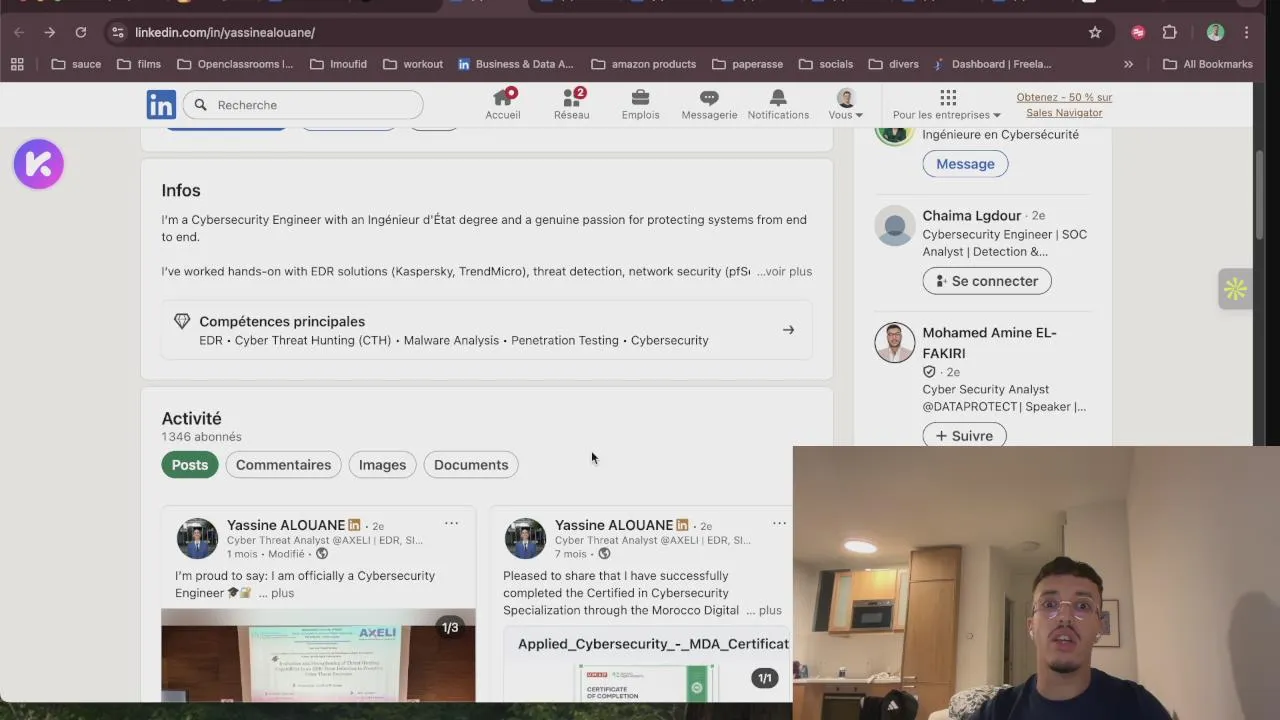Open the All Bookmarks folder
Image resolution: width=1280 pixels, height=720 pixels.
tap(1208, 64)
